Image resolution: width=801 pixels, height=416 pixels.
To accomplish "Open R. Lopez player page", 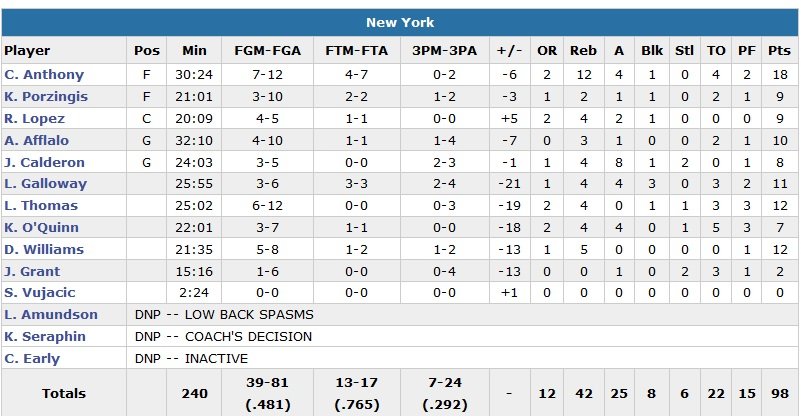I will 34,119.
